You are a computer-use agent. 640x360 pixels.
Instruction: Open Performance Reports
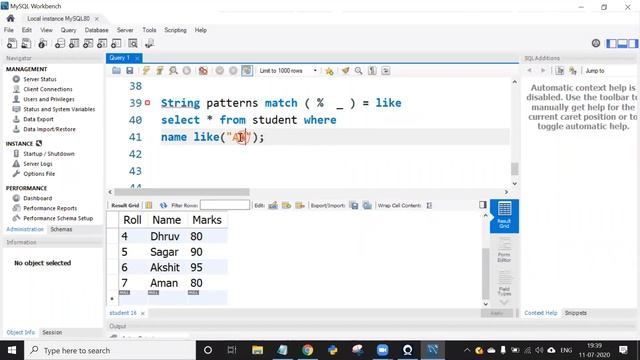tap(50, 208)
